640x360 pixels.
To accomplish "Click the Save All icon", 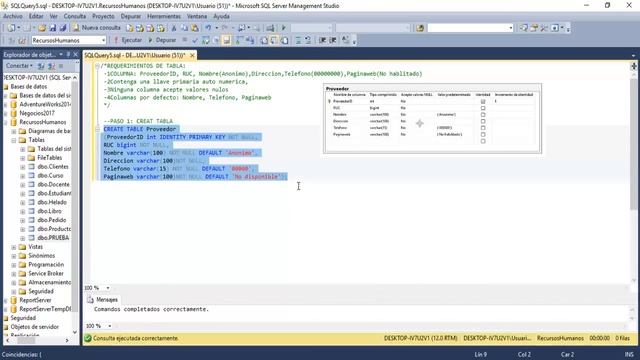I will pyautogui.click(x=63, y=28).
